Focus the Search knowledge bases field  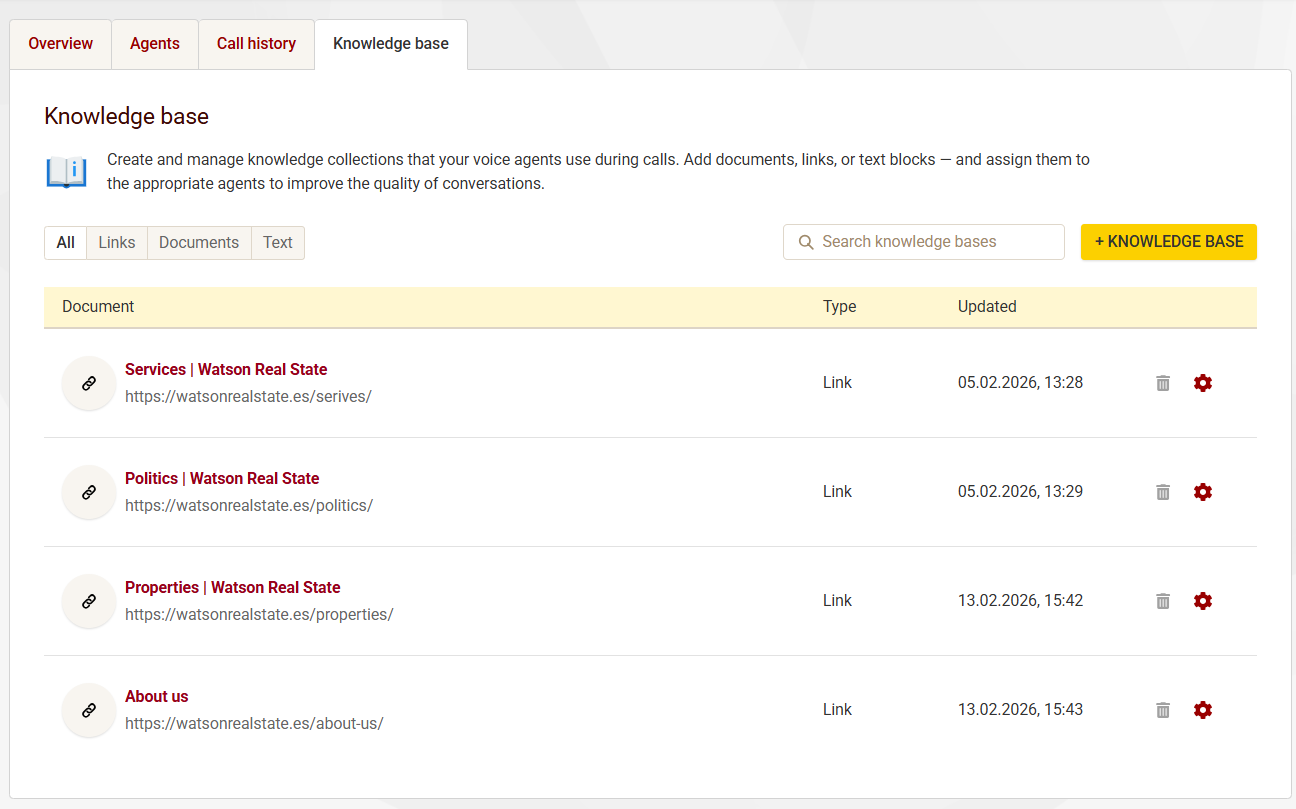click(935, 242)
